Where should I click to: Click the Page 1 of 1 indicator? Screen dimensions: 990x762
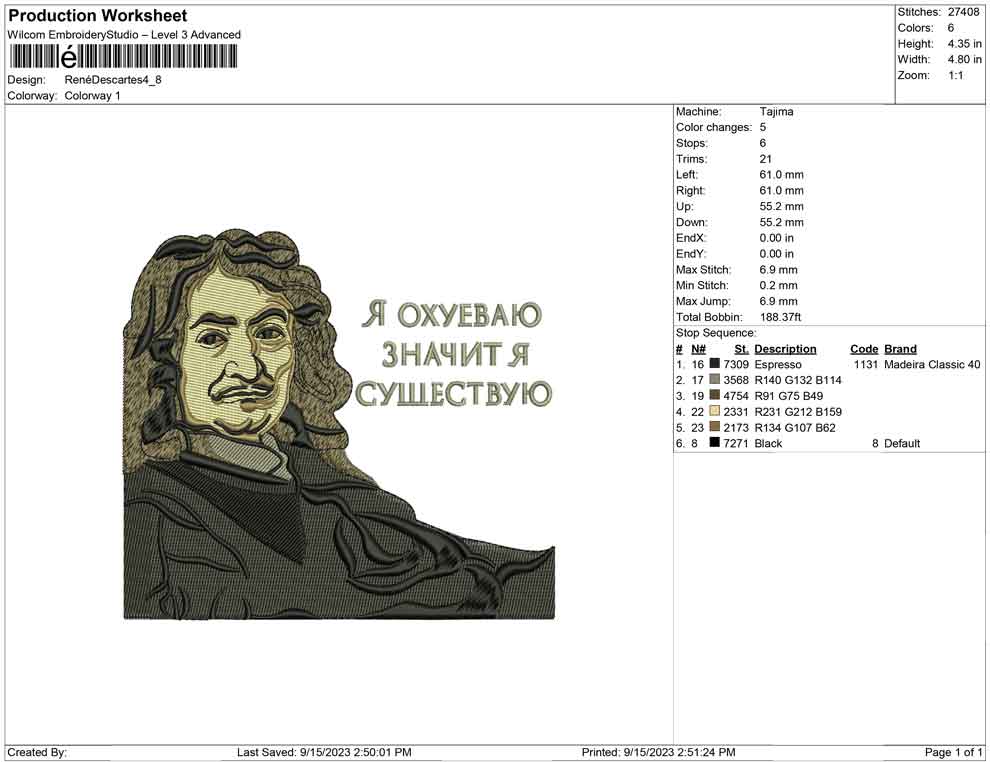[x=953, y=752]
